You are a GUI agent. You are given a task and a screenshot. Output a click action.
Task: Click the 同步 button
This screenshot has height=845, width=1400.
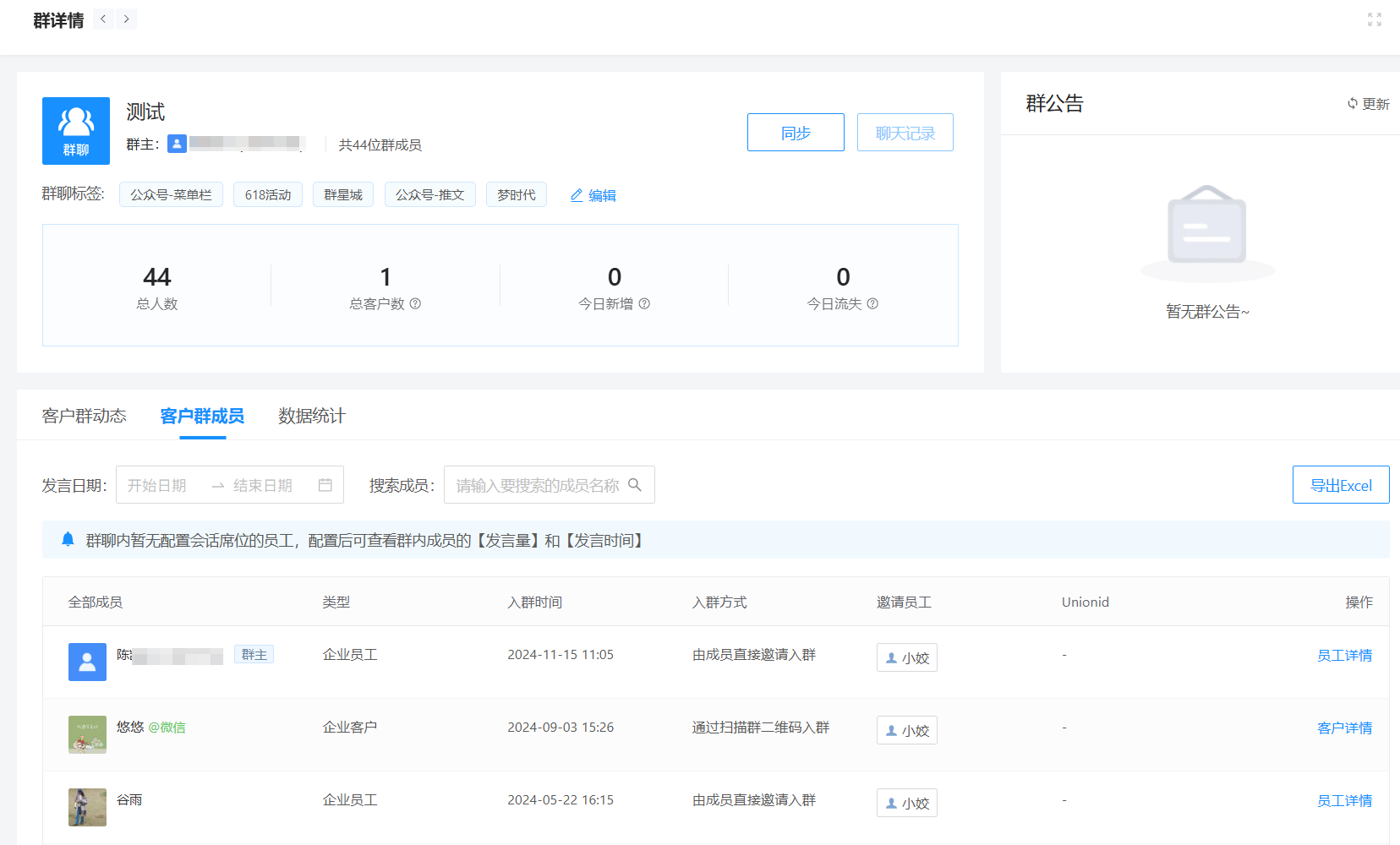click(x=796, y=133)
